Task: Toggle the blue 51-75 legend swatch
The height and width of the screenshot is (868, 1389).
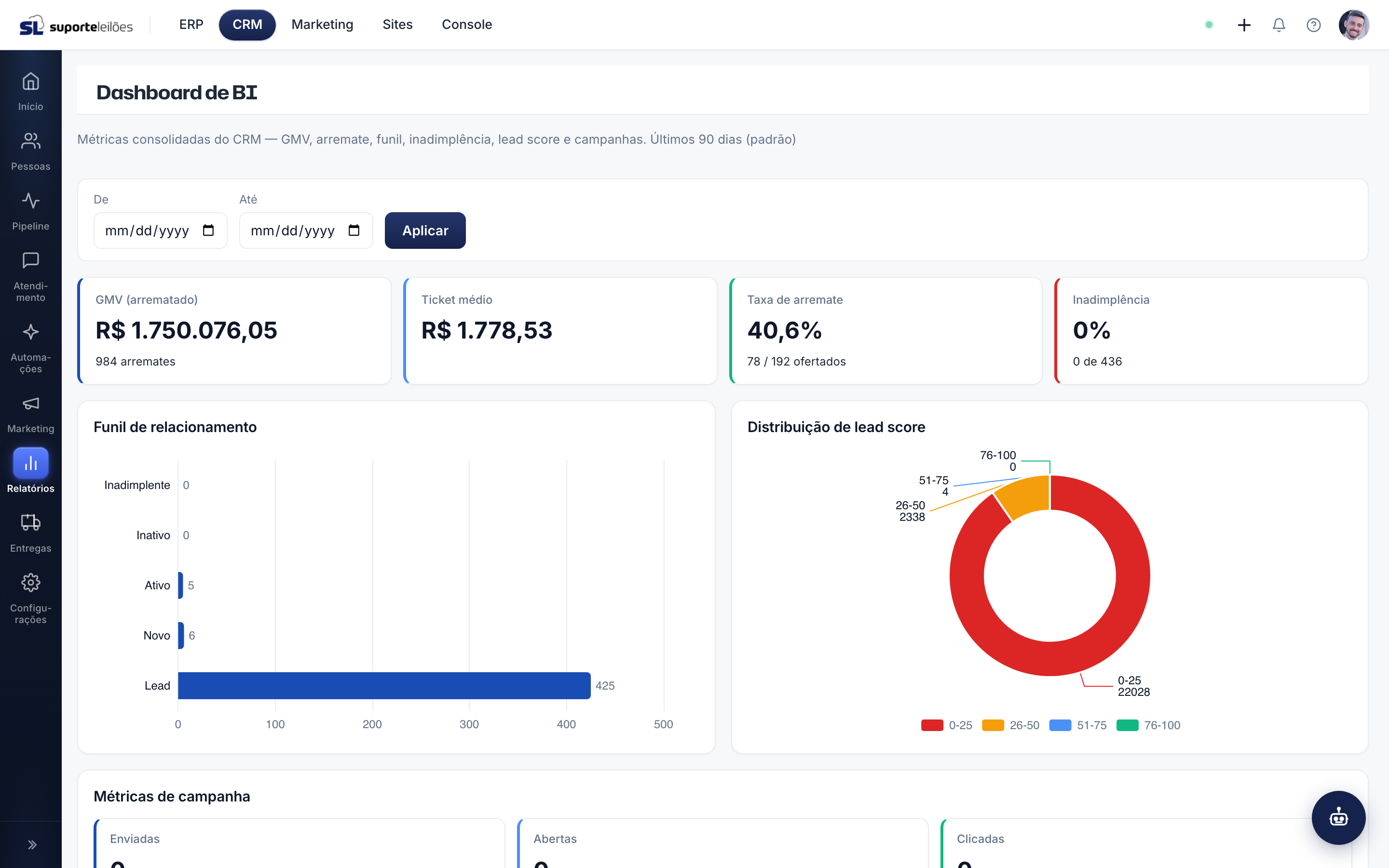Action: (1060, 725)
